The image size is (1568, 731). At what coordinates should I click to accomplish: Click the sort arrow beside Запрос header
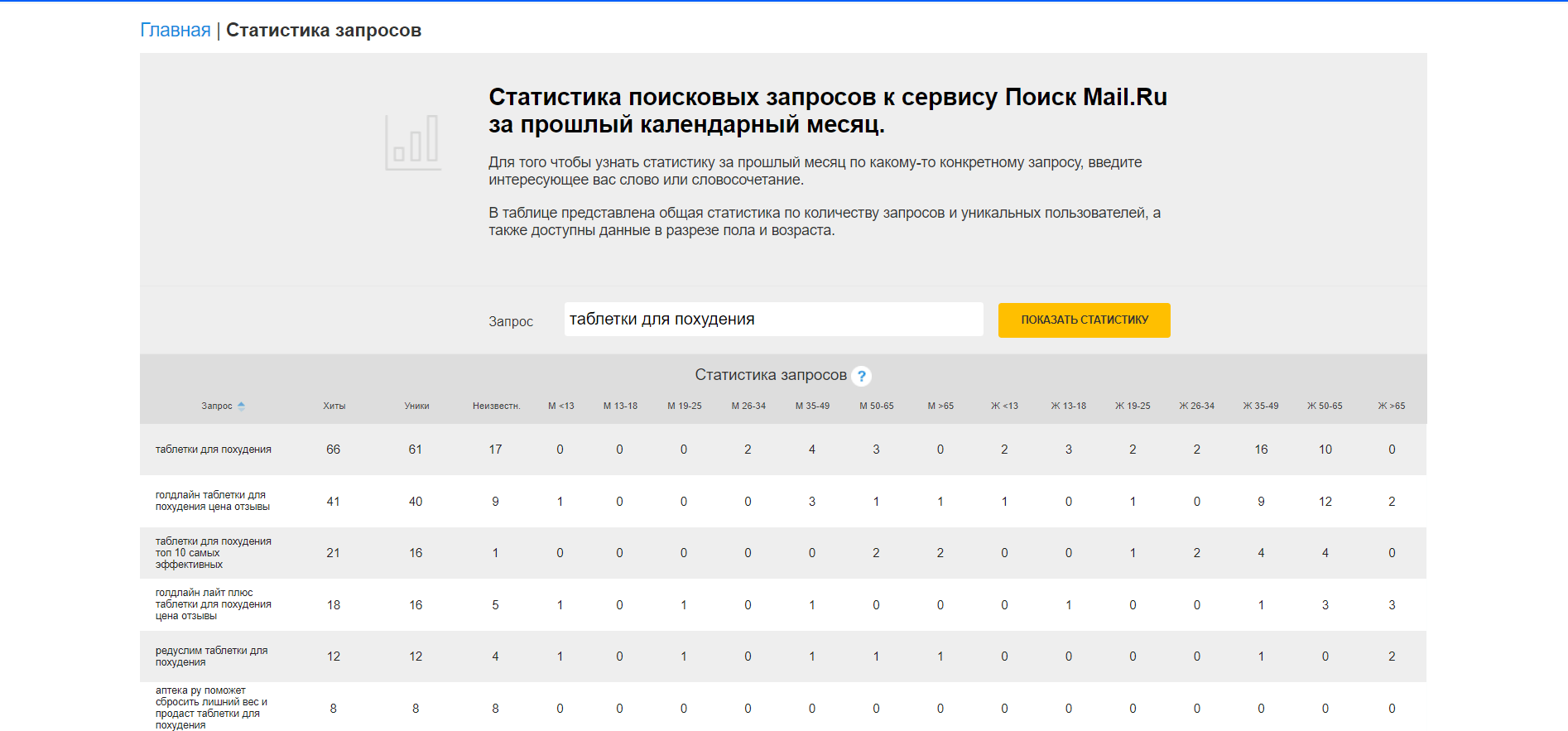[x=242, y=406]
